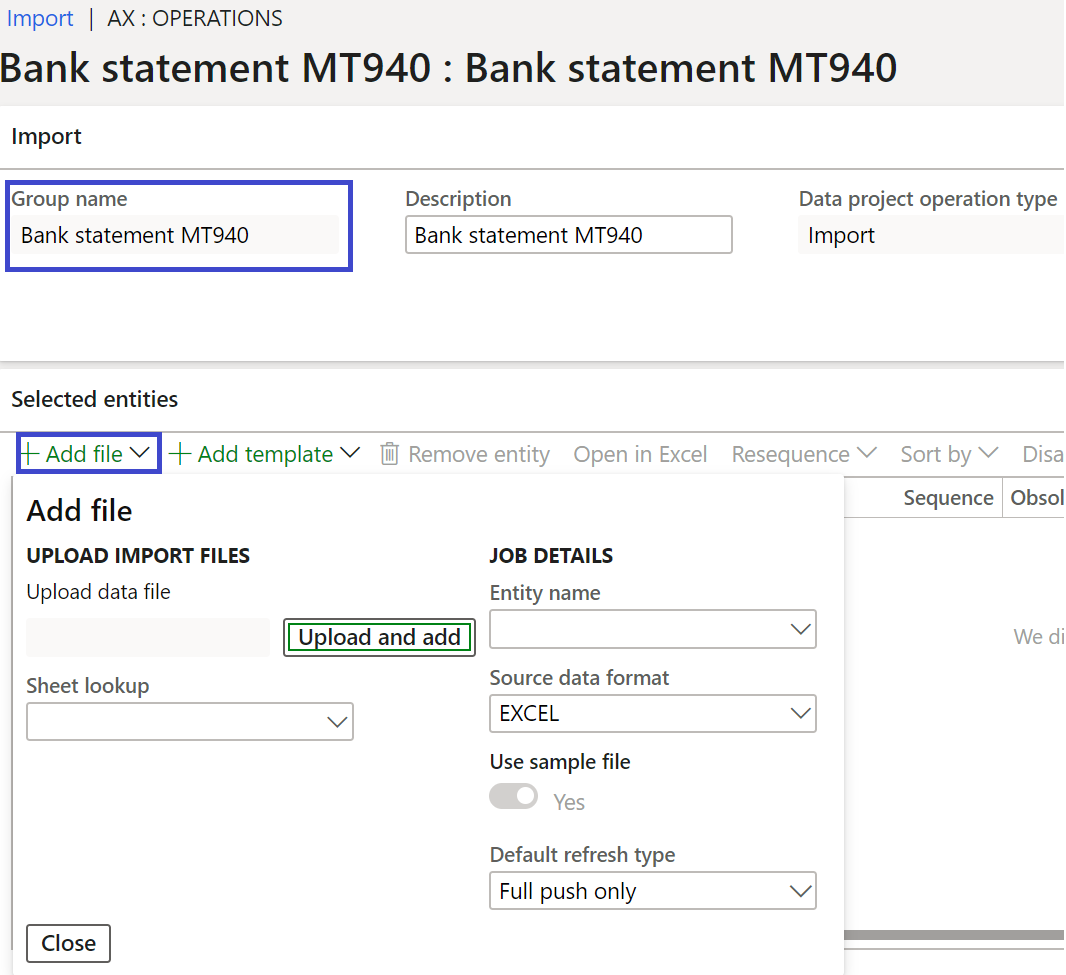Open the Add template menu
The width and height of the screenshot is (1066, 975).
pos(264,454)
